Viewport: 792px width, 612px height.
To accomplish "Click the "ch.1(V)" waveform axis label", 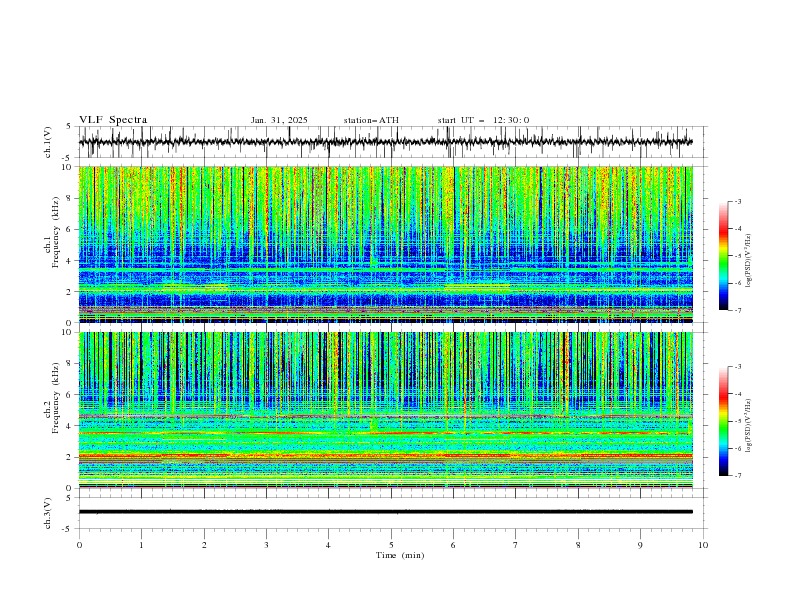I will [48, 142].
